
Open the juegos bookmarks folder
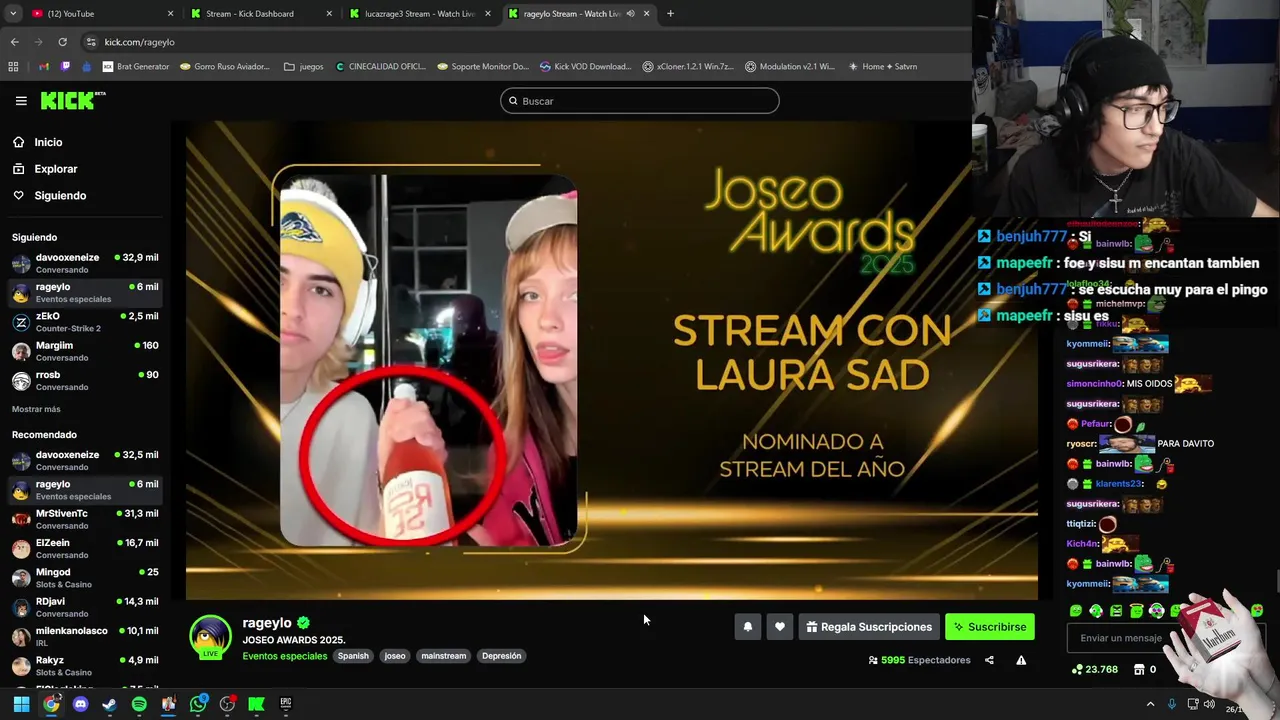tap(304, 67)
